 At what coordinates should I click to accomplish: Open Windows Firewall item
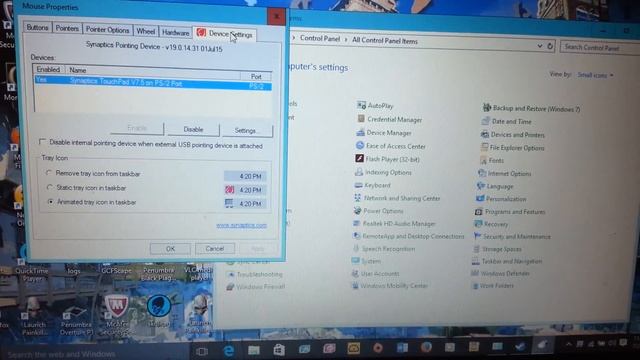pyautogui.click(x=256, y=287)
